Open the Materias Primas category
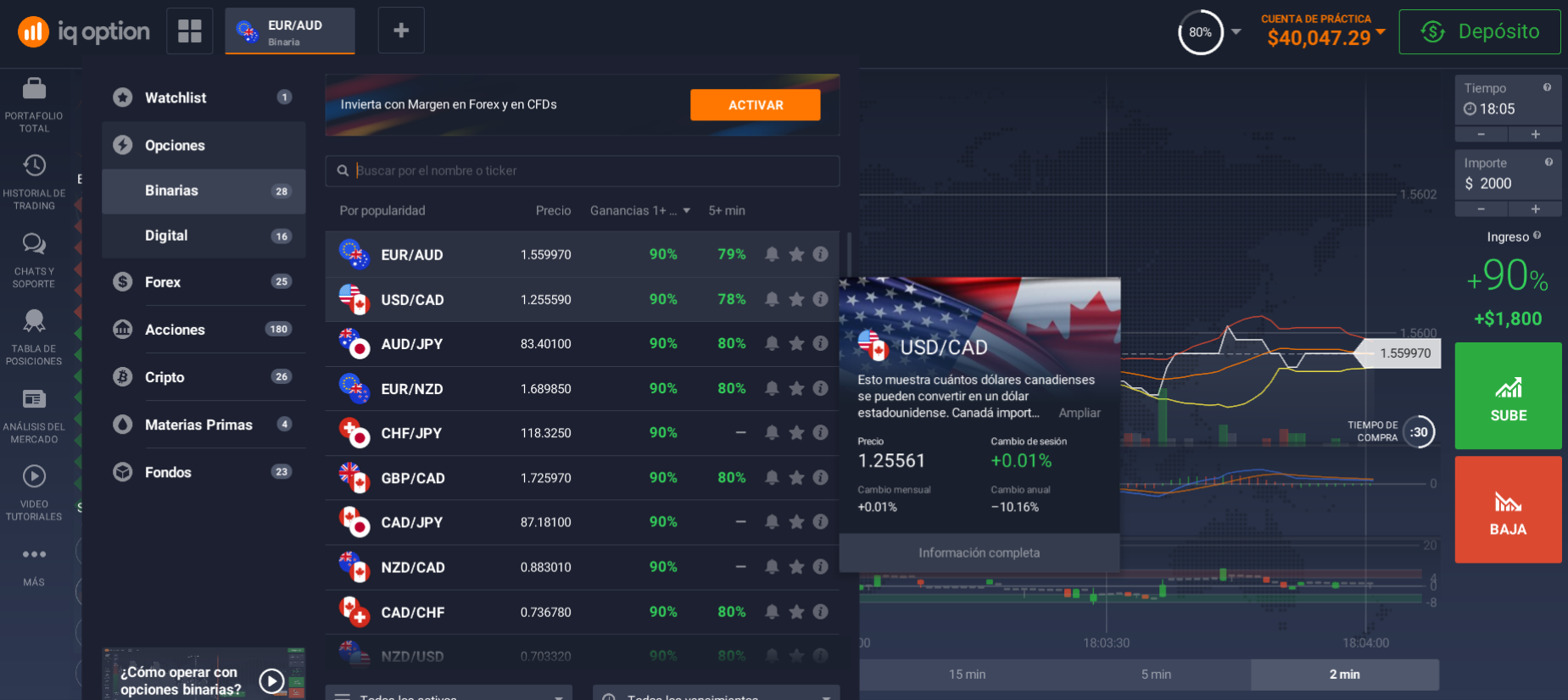The height and width of the screenshot is (700, 1568). 204,425
